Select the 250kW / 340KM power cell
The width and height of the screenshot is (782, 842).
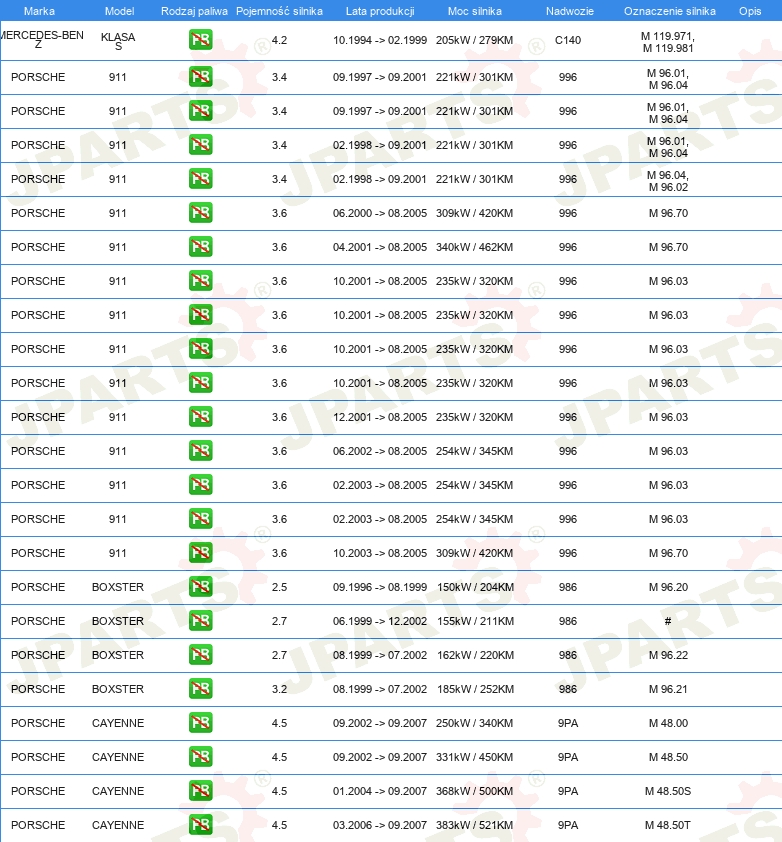475,723
